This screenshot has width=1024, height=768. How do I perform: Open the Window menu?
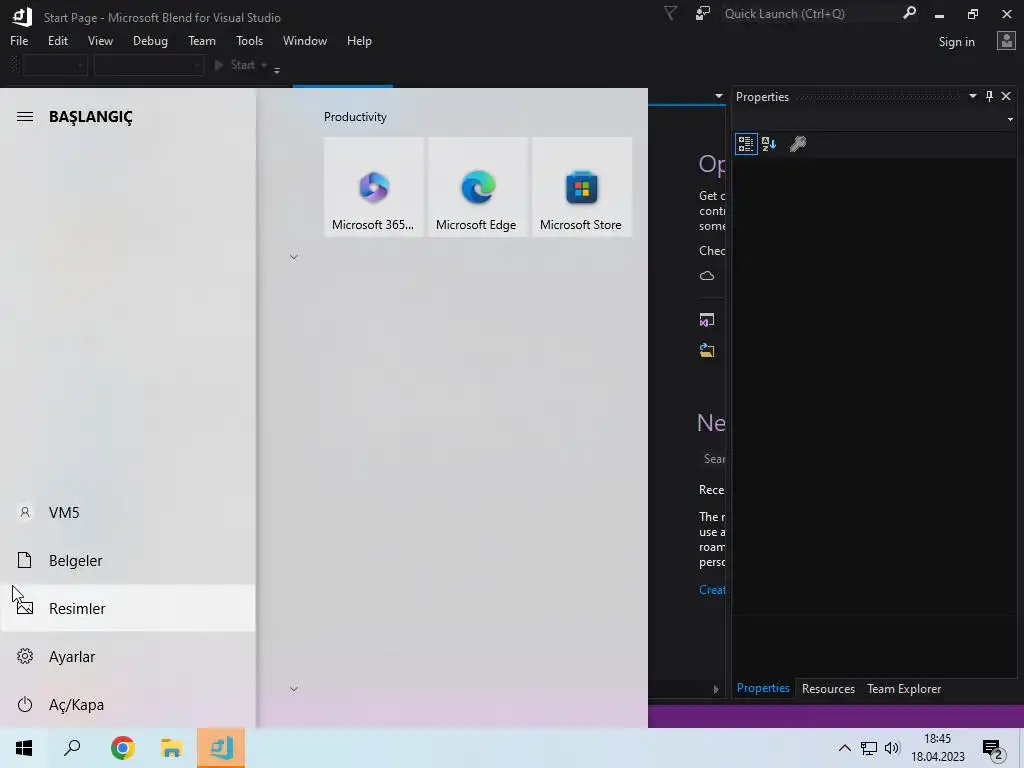tap(304, 40)
